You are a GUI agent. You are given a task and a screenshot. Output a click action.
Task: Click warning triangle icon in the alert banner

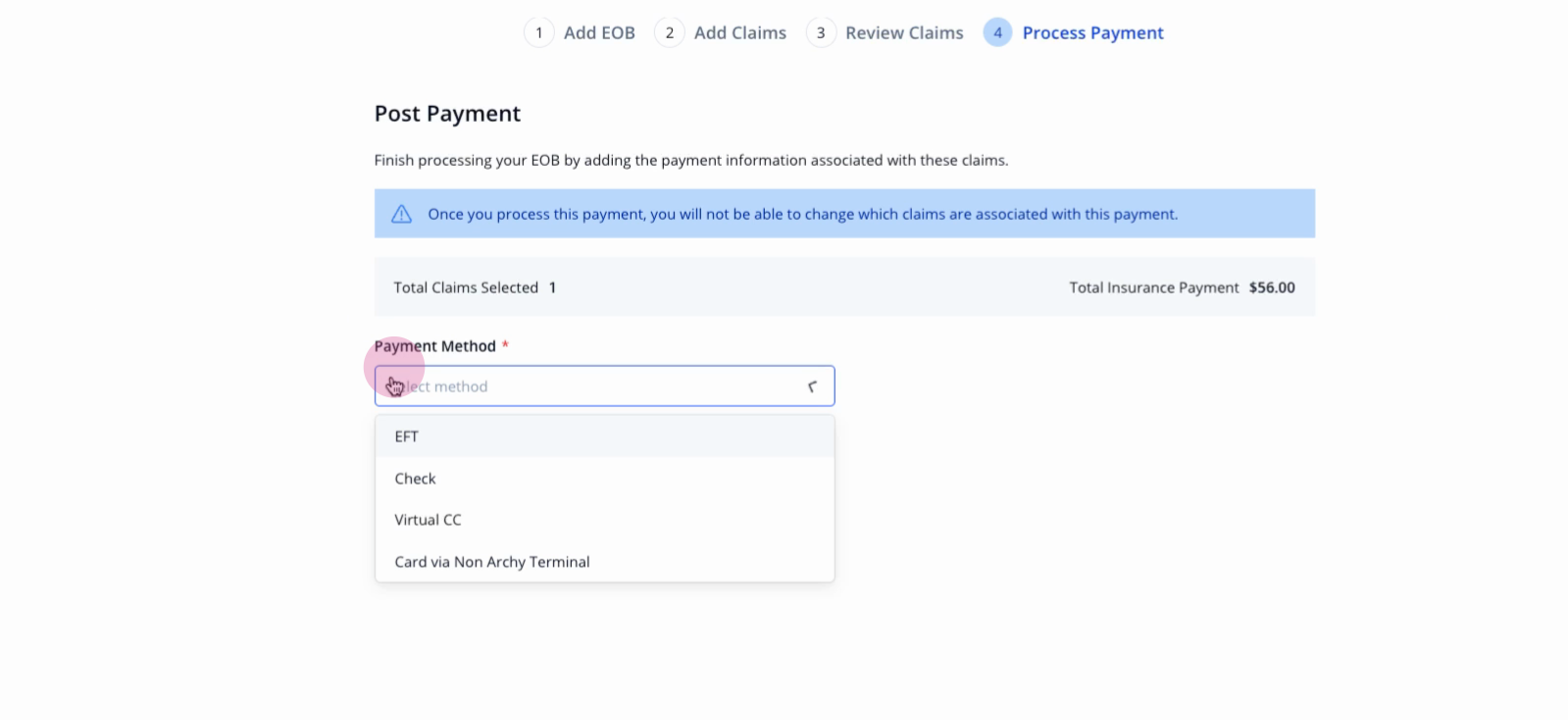tap(402, 214)
